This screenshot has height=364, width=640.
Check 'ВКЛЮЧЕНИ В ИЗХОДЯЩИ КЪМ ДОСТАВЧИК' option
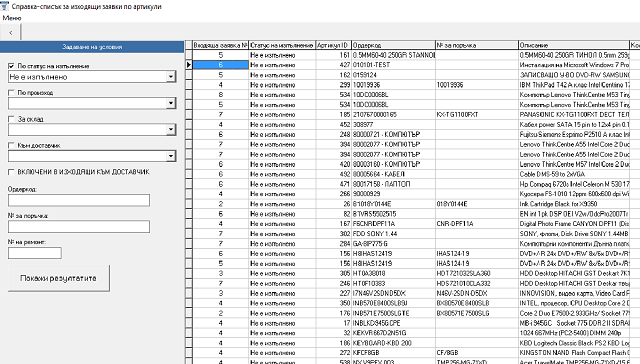[11, 172]
